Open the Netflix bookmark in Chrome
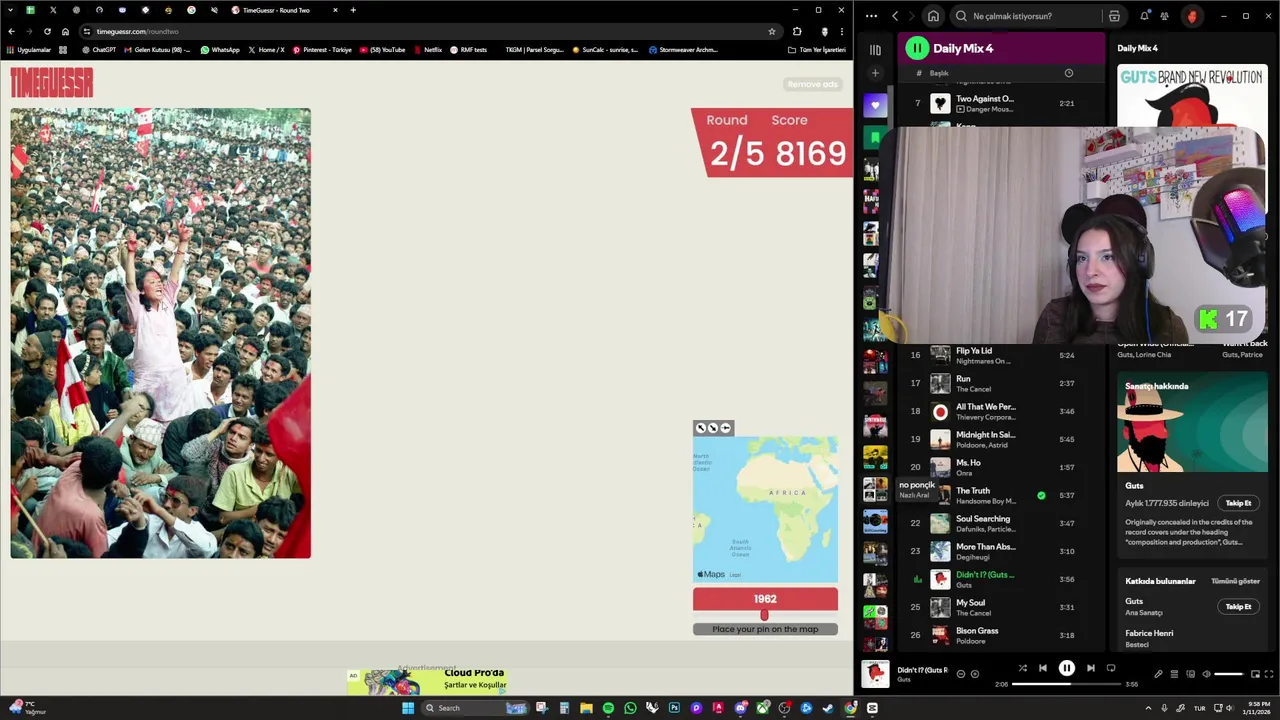Viewport: 1280px width, 720px height. [427, 49]
